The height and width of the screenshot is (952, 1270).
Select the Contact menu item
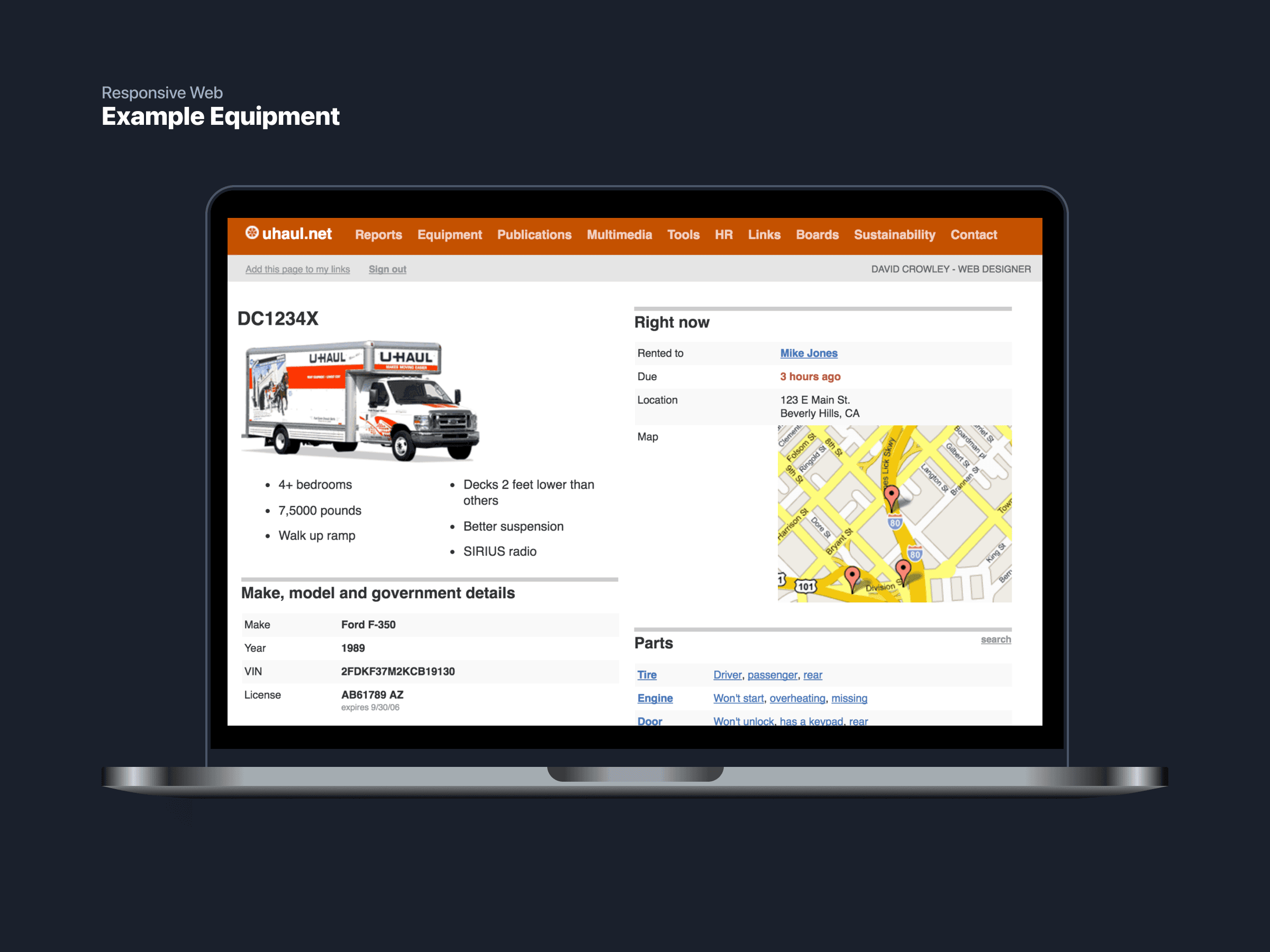975,235
